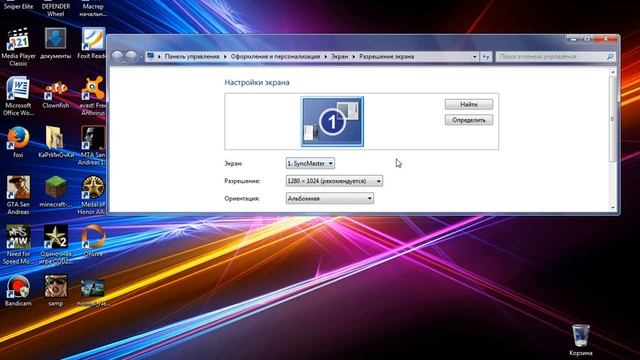Launch MTA San Andreas shortcut
Image resolution: width=640 pixels, height=360 pixels.
(x=92, y=145)
